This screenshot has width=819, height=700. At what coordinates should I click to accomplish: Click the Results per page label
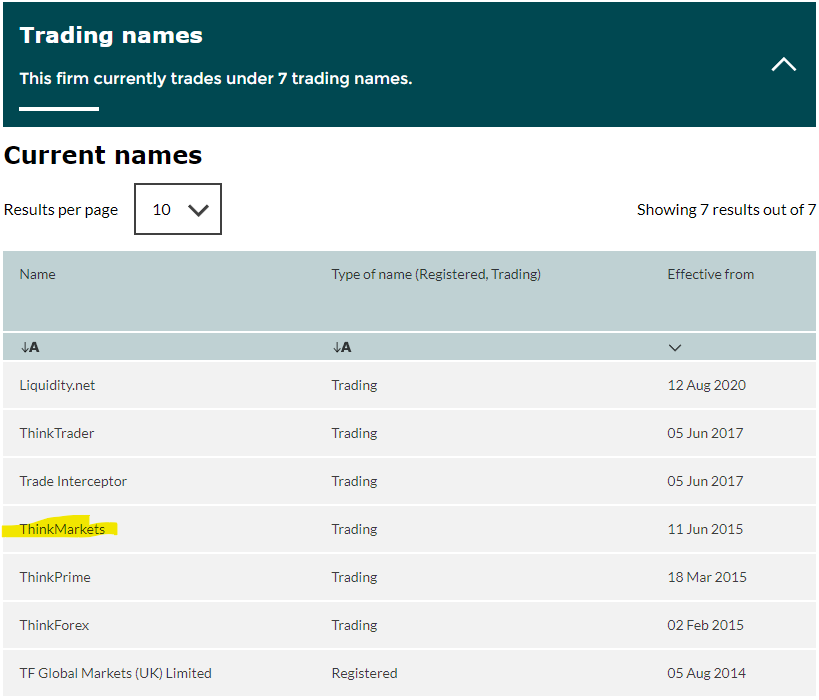(x=61, y=210)
